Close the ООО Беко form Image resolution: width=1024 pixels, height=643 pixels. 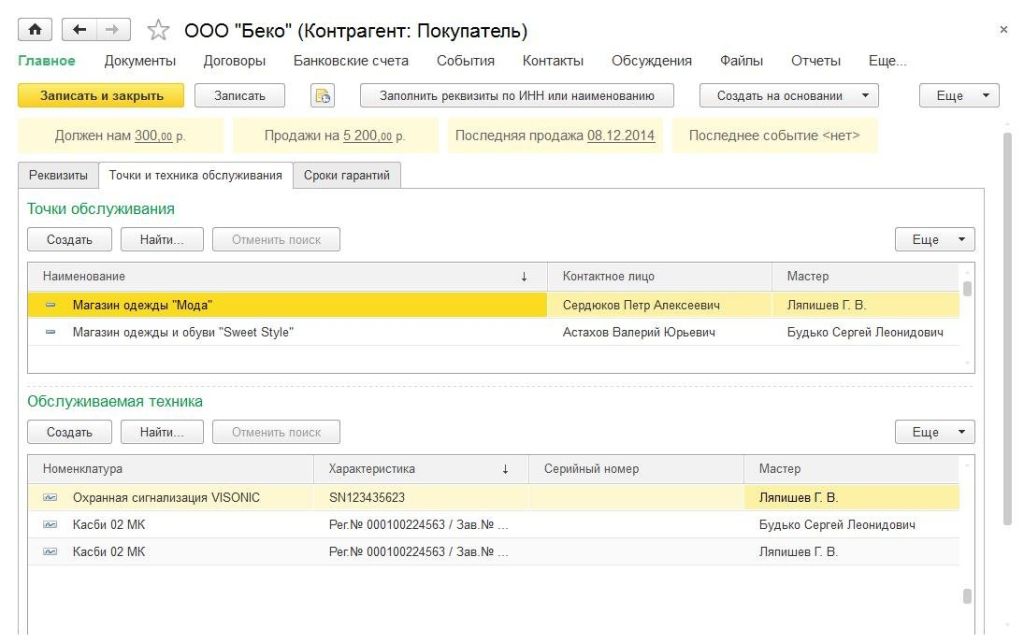pyautogui.click(x=1003, y=29)
